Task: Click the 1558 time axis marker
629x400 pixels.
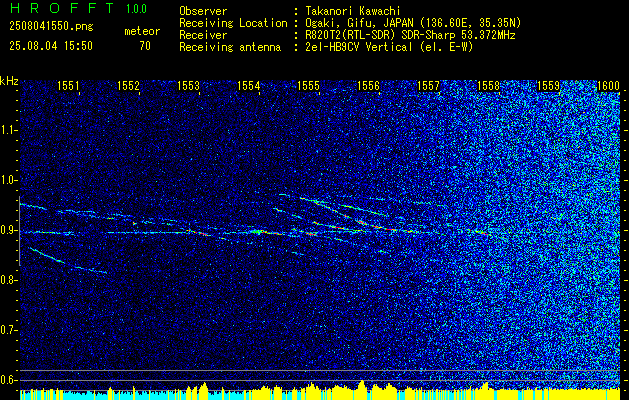Action: (x=488, y=85)
